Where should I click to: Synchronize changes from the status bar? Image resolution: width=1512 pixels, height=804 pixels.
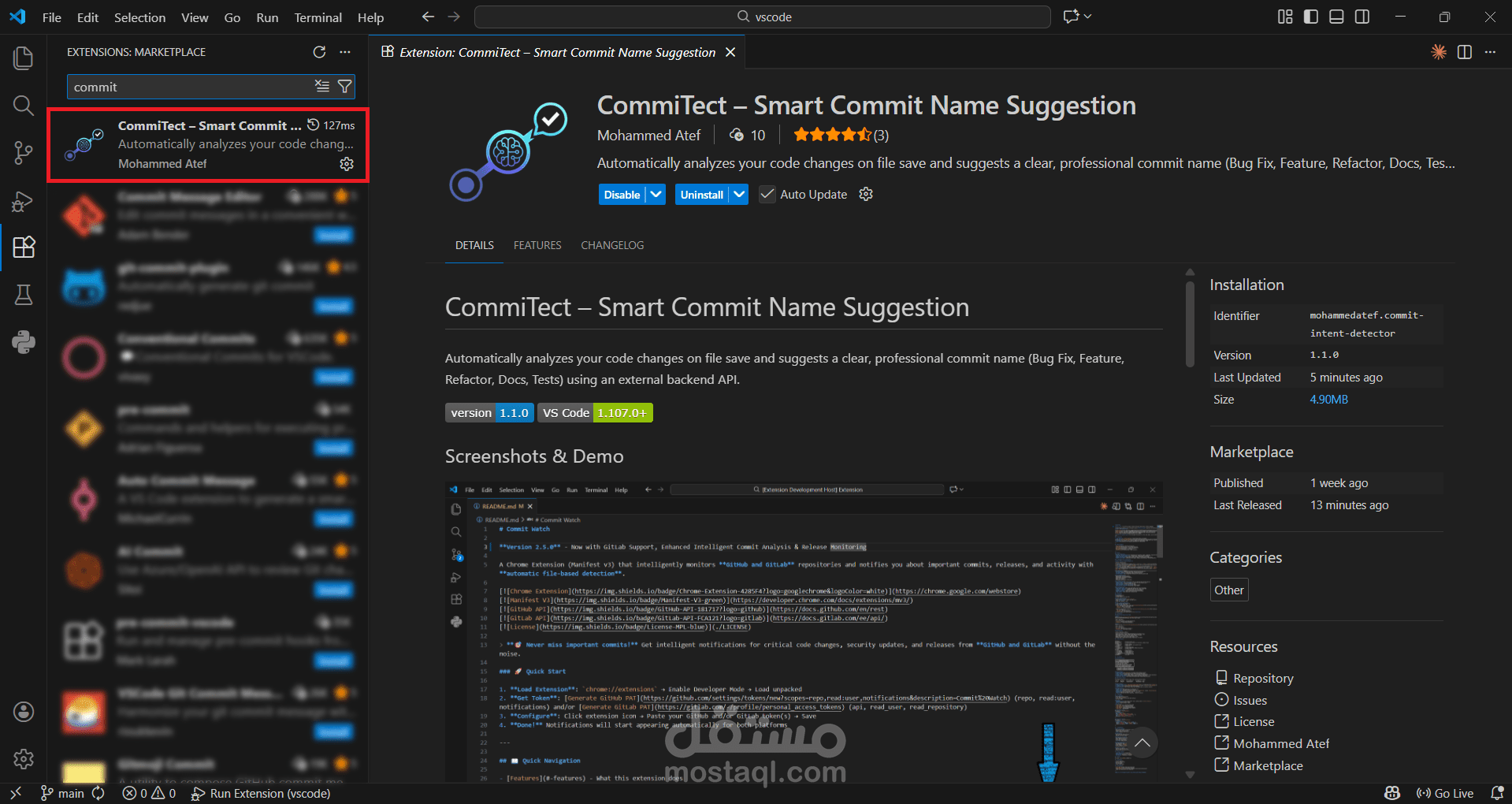click(x=98, y=793)
